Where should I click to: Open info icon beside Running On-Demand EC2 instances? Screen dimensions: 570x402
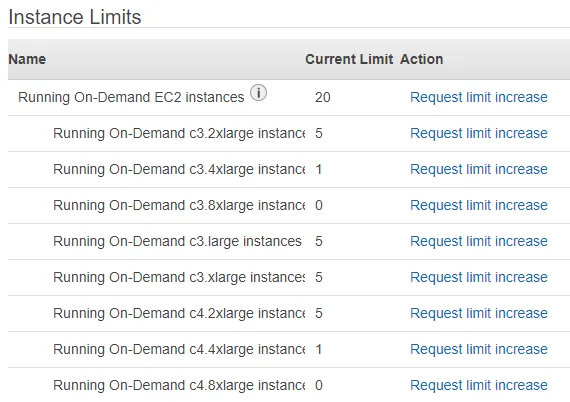point(258,93)
